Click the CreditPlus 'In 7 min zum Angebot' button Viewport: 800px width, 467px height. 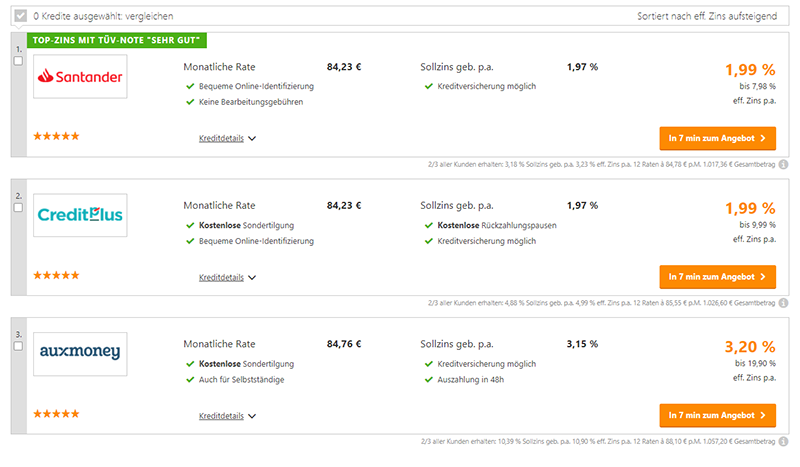coord(717,277)
